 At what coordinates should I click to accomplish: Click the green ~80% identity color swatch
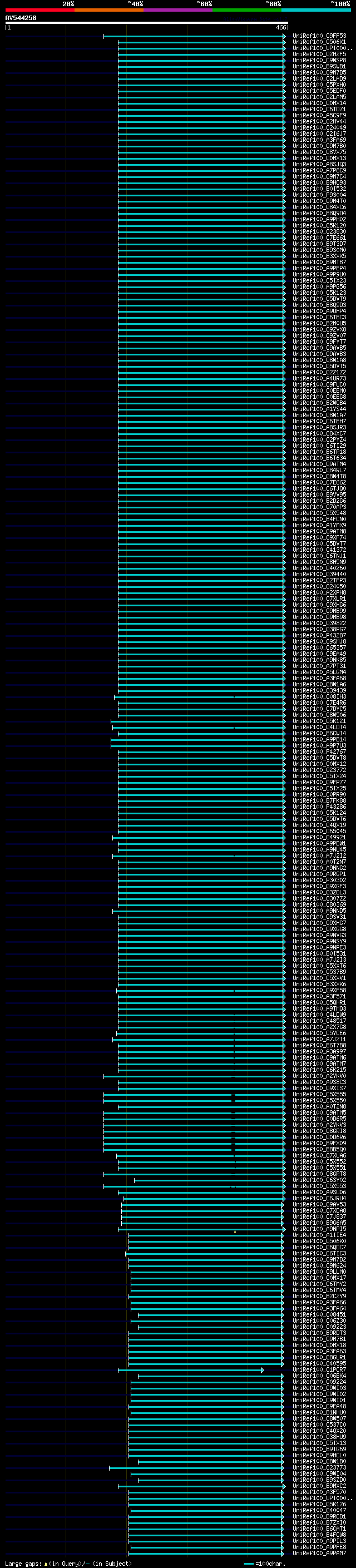247,10
